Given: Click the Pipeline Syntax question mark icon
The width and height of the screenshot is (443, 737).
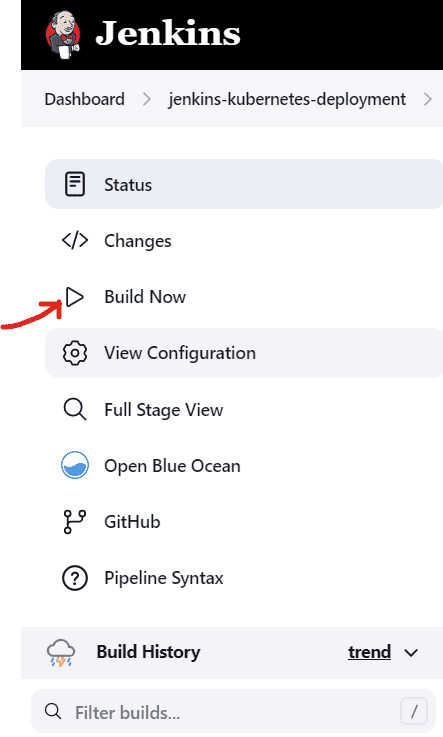Looking at the screenshot, I should coord(75,578).
